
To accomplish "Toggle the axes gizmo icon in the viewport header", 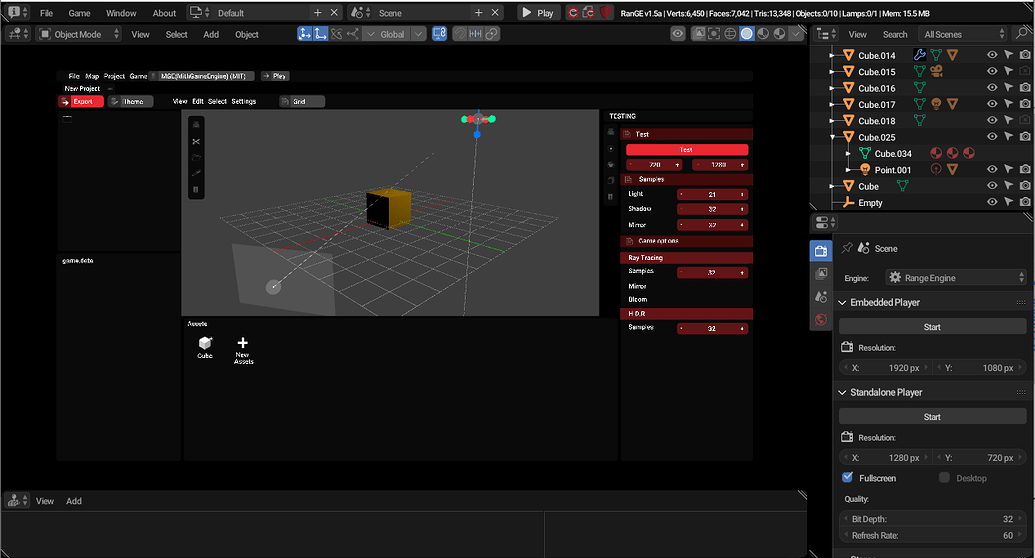I will 320,34.
